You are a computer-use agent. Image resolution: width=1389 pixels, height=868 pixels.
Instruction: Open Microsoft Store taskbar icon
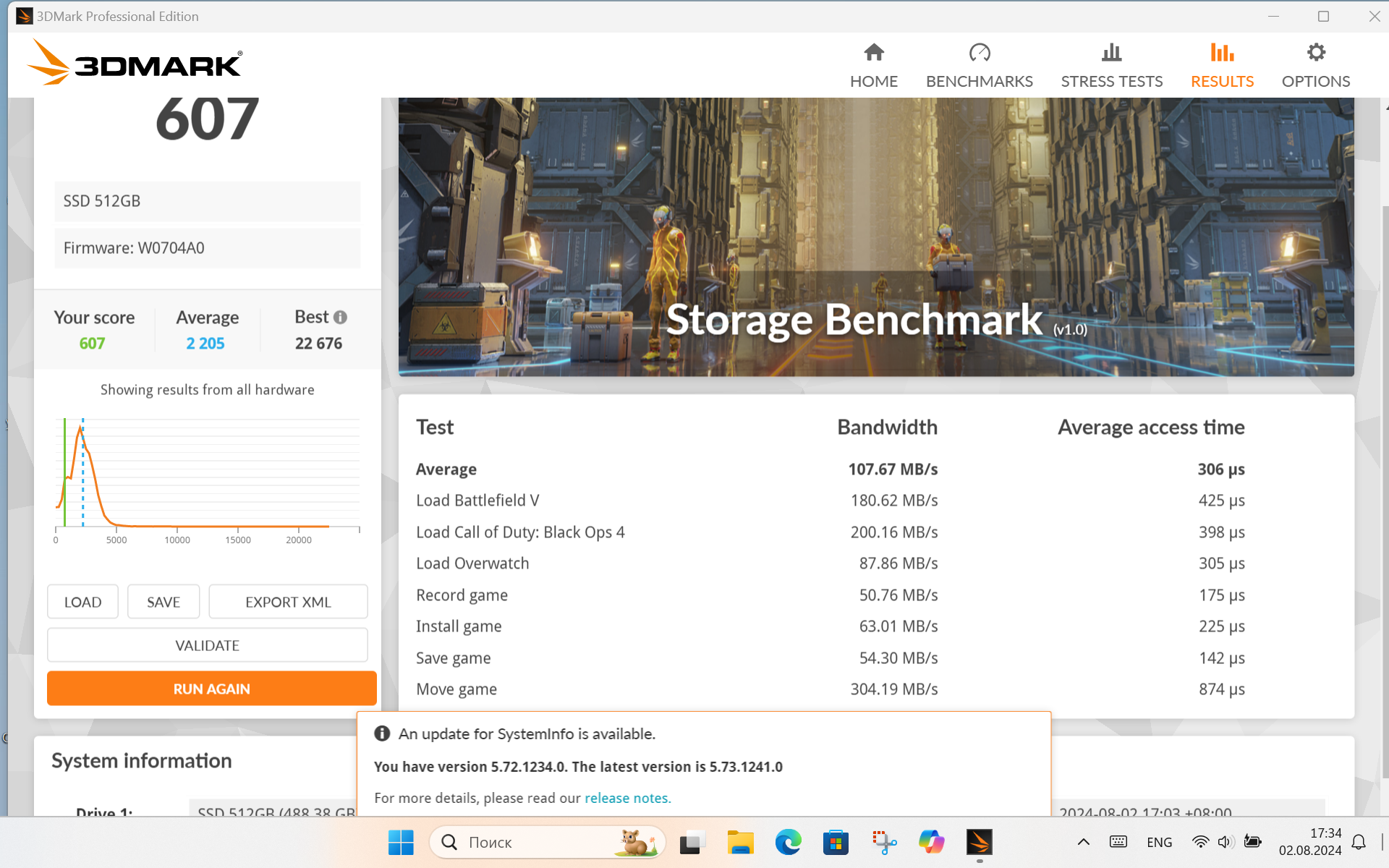[836, 842]
